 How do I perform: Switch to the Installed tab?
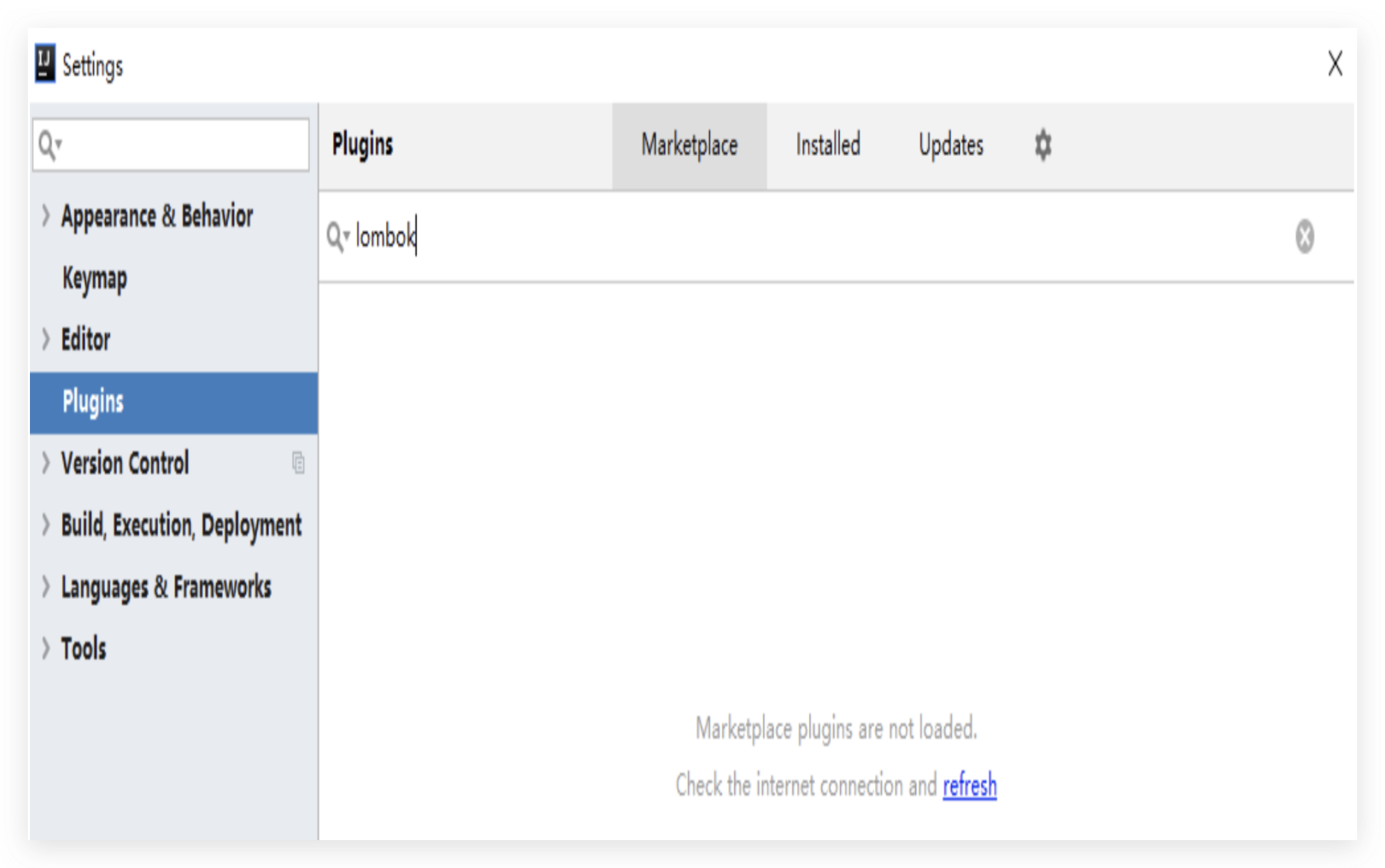coord(828,146)
